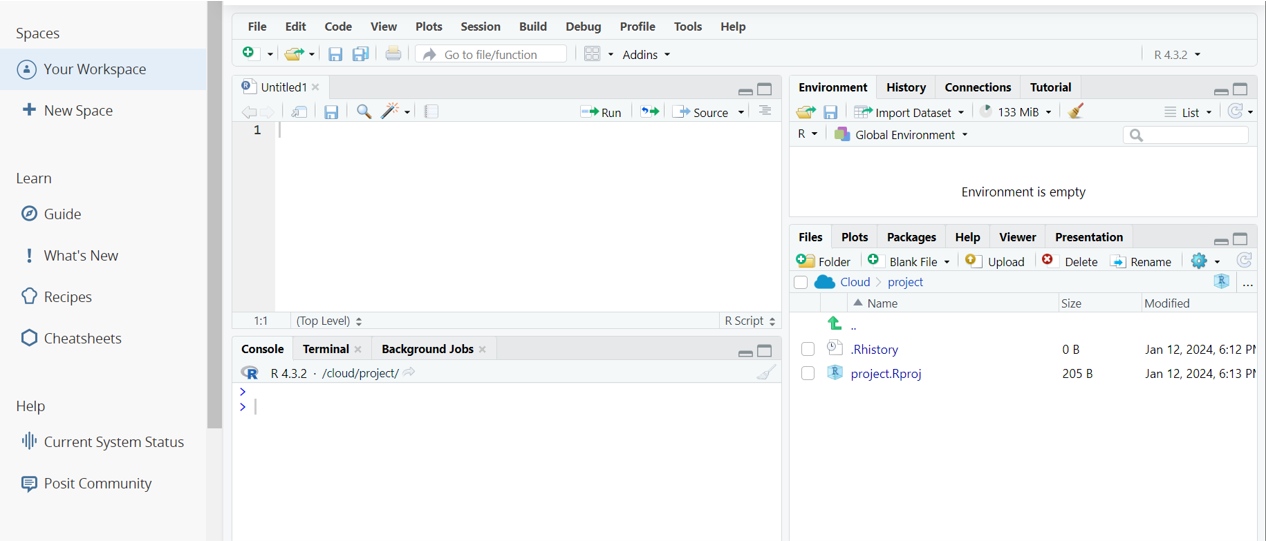Tick the project.Rproj checkbox
This screenshot has width=1266, height=541.
click(808, 373)
